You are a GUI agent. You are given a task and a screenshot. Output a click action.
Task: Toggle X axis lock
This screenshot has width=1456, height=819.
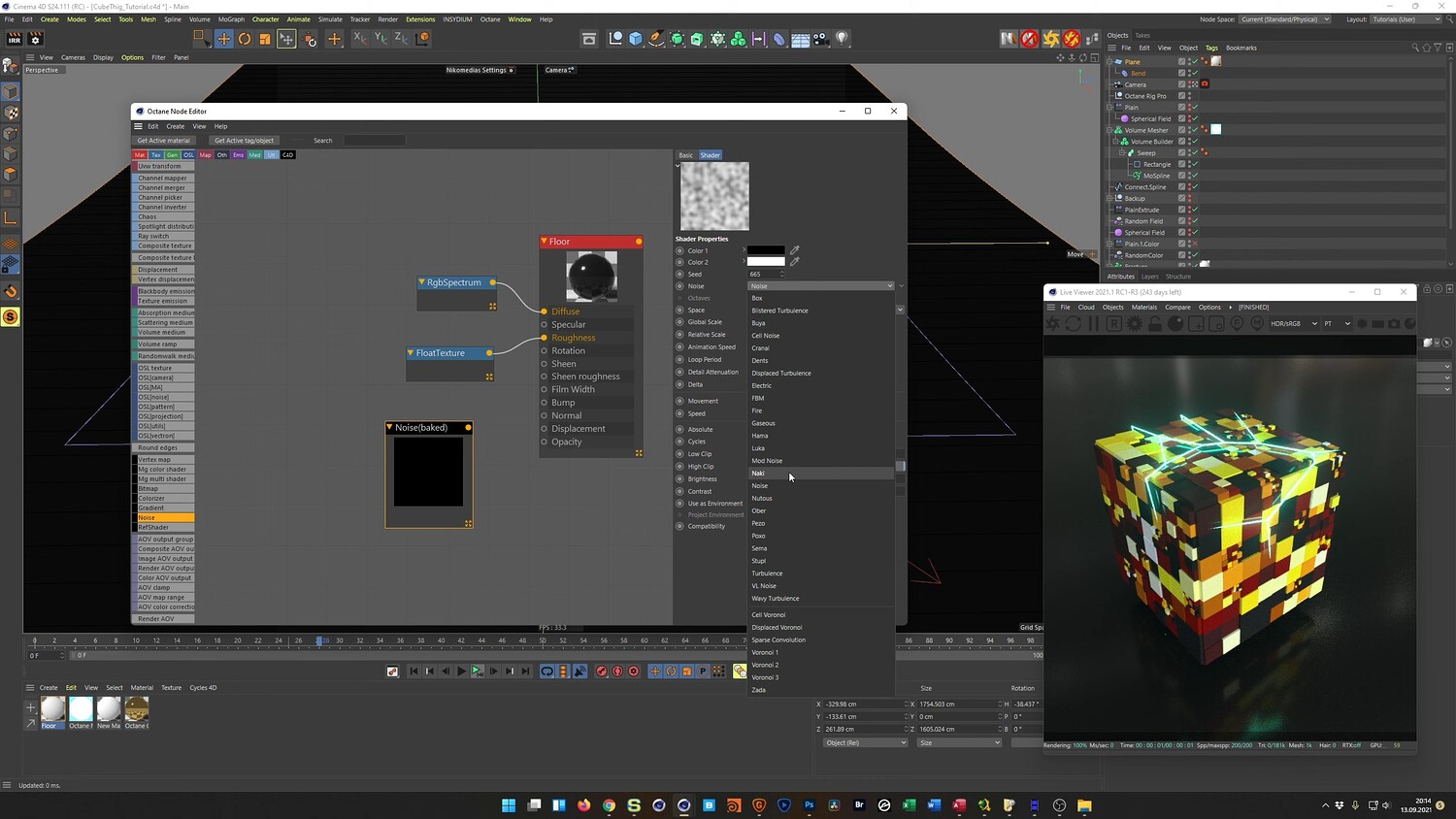coord(360,39)
